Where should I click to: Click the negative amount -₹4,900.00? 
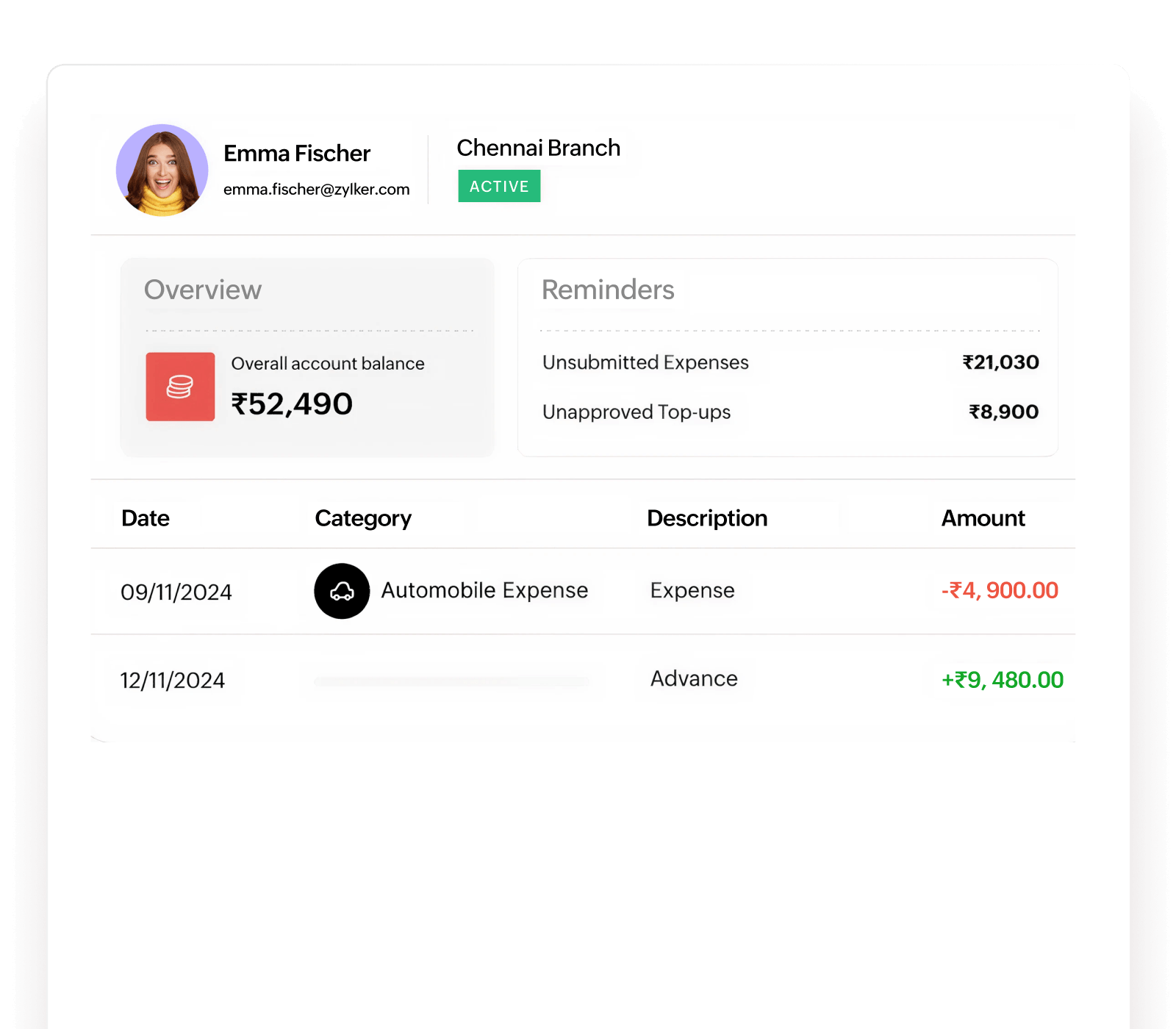pos(1000,590)
